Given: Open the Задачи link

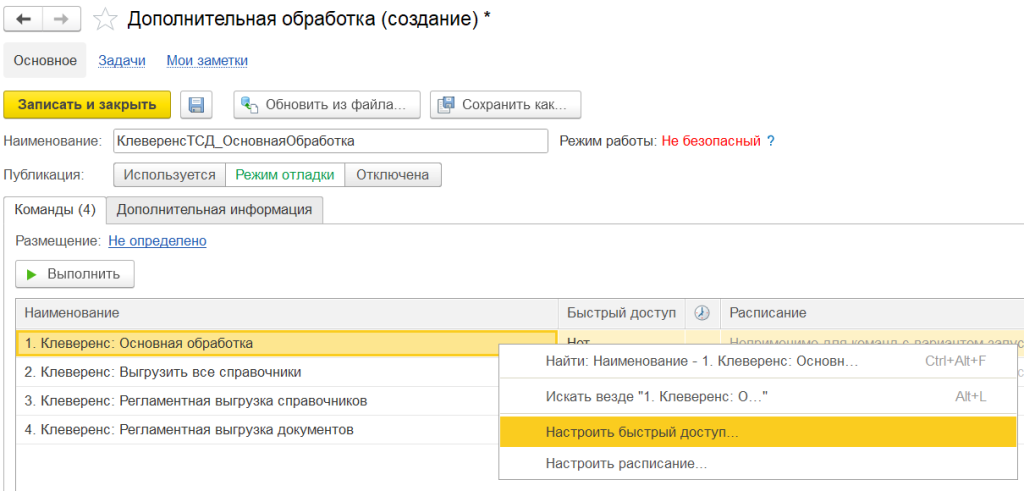Looking at the screenshot, I should (x=121, y=61).
